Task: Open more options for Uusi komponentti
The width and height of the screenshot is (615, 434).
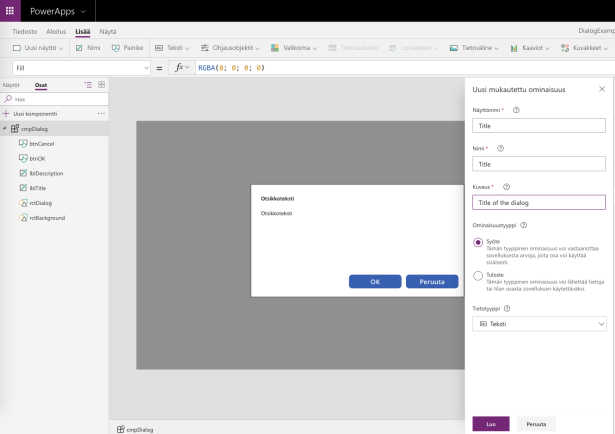Action: pos(100,114)
